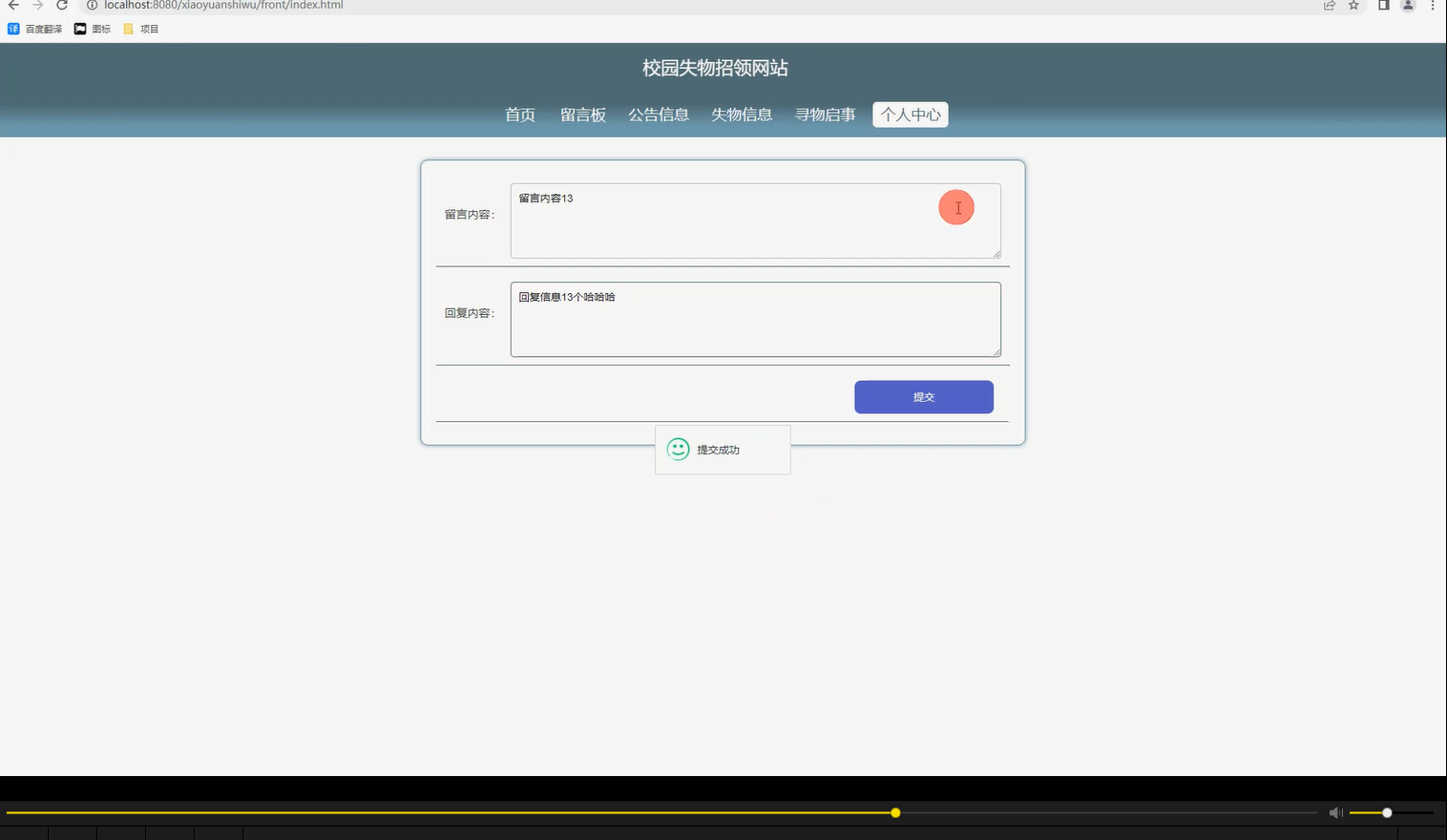Click the 提交成功 toast message

click(x=723, y=450)
